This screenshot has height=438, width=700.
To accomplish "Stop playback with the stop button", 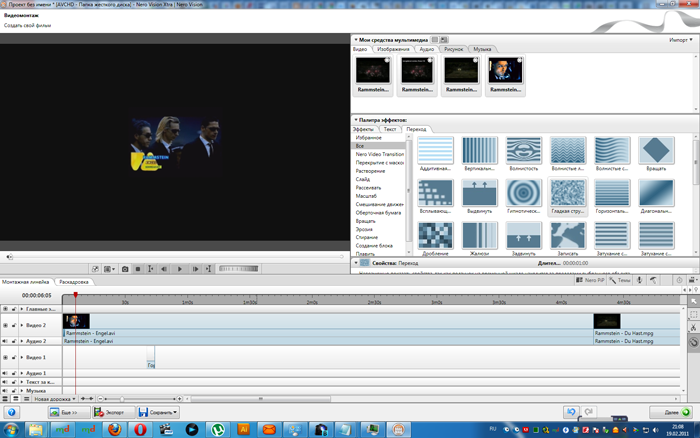I will click(138, 269).
